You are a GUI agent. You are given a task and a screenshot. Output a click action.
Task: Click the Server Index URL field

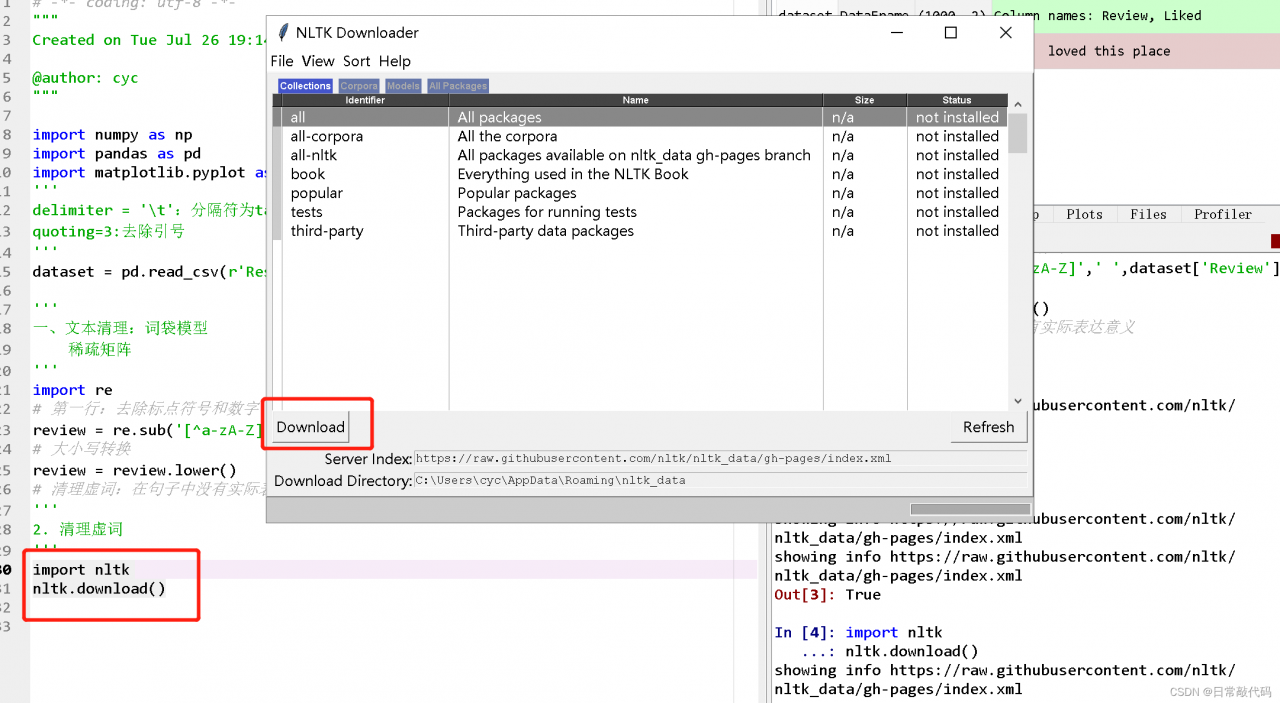720,459
